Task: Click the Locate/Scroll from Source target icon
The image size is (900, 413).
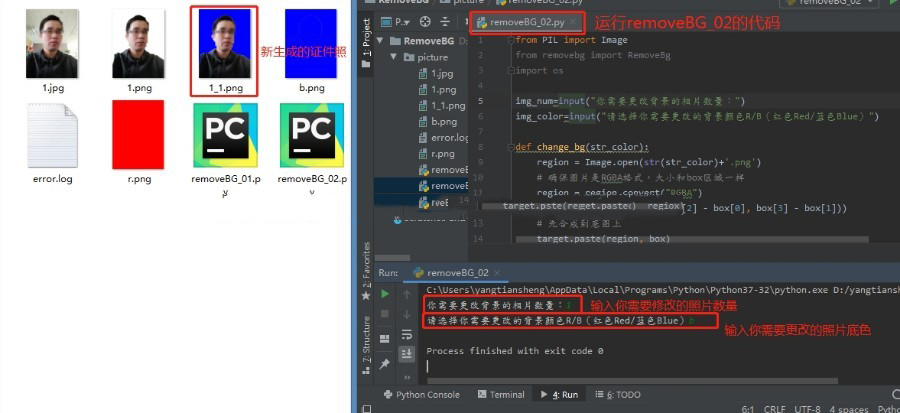Action: (427, 21)
